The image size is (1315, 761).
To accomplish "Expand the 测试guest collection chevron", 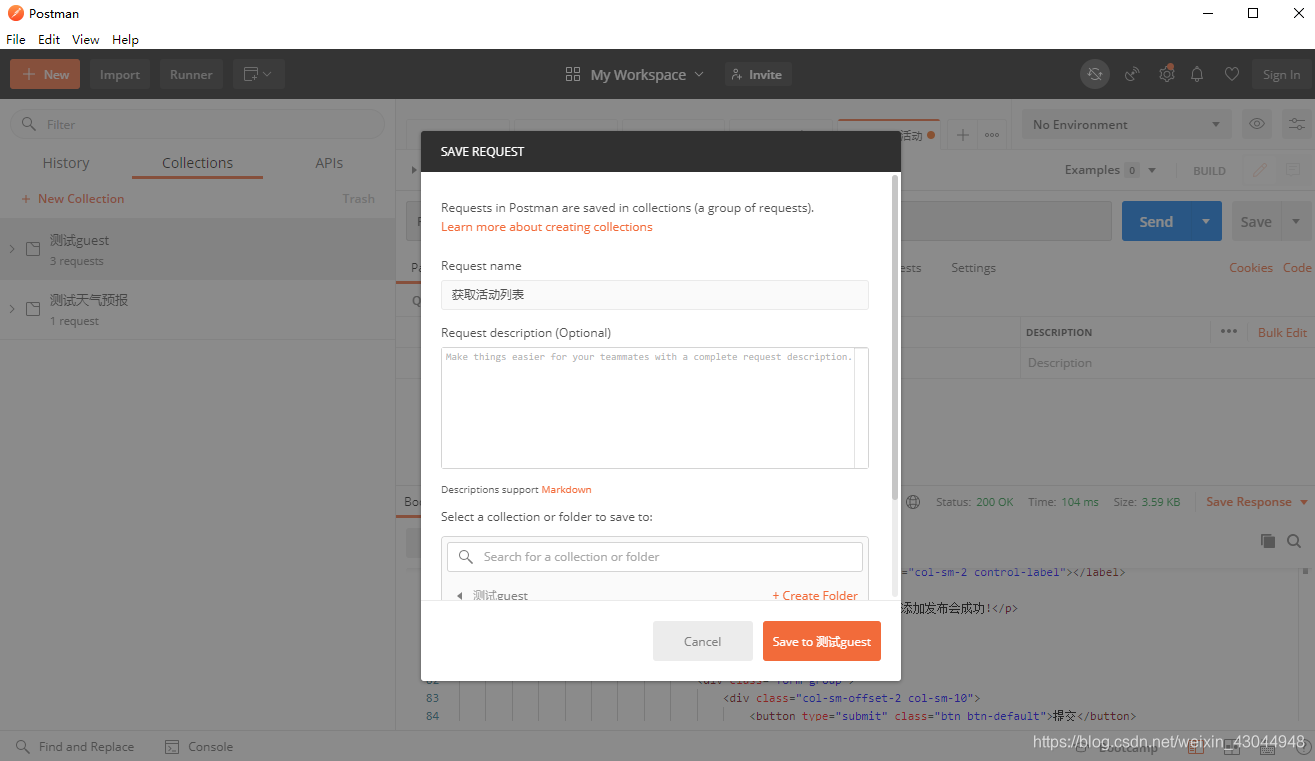I will tap(12, 249).
